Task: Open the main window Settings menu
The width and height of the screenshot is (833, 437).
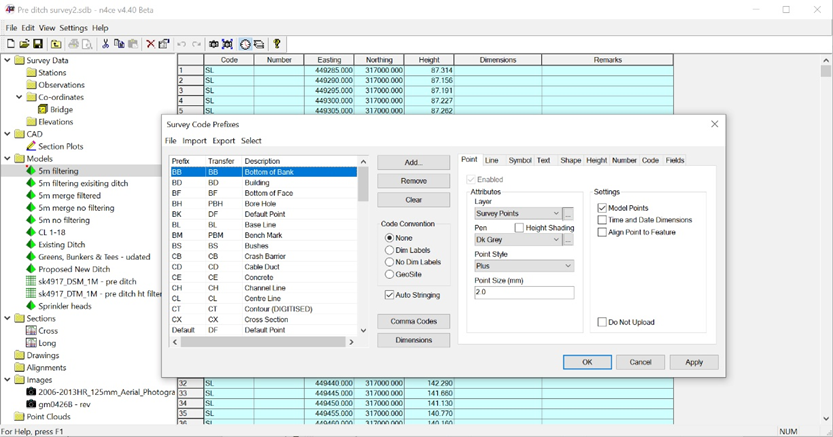Action: tap(73, 28)
